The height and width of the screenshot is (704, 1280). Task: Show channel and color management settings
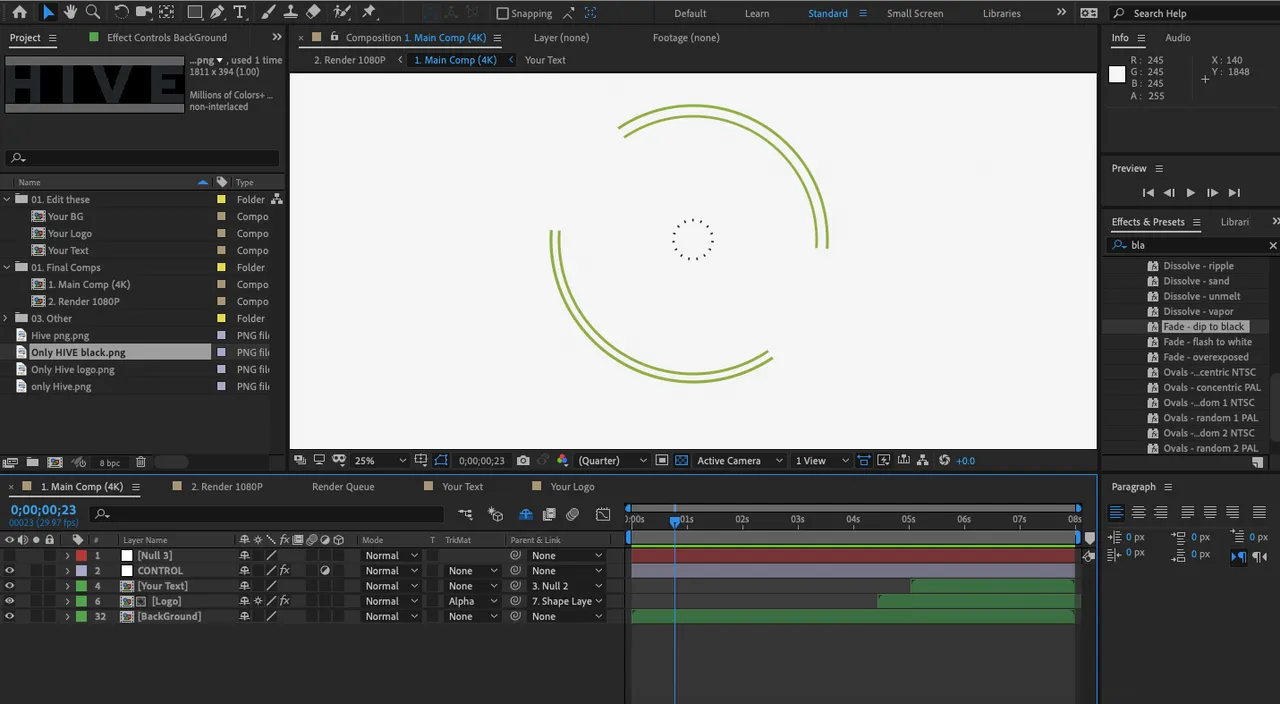click(562, 461)
